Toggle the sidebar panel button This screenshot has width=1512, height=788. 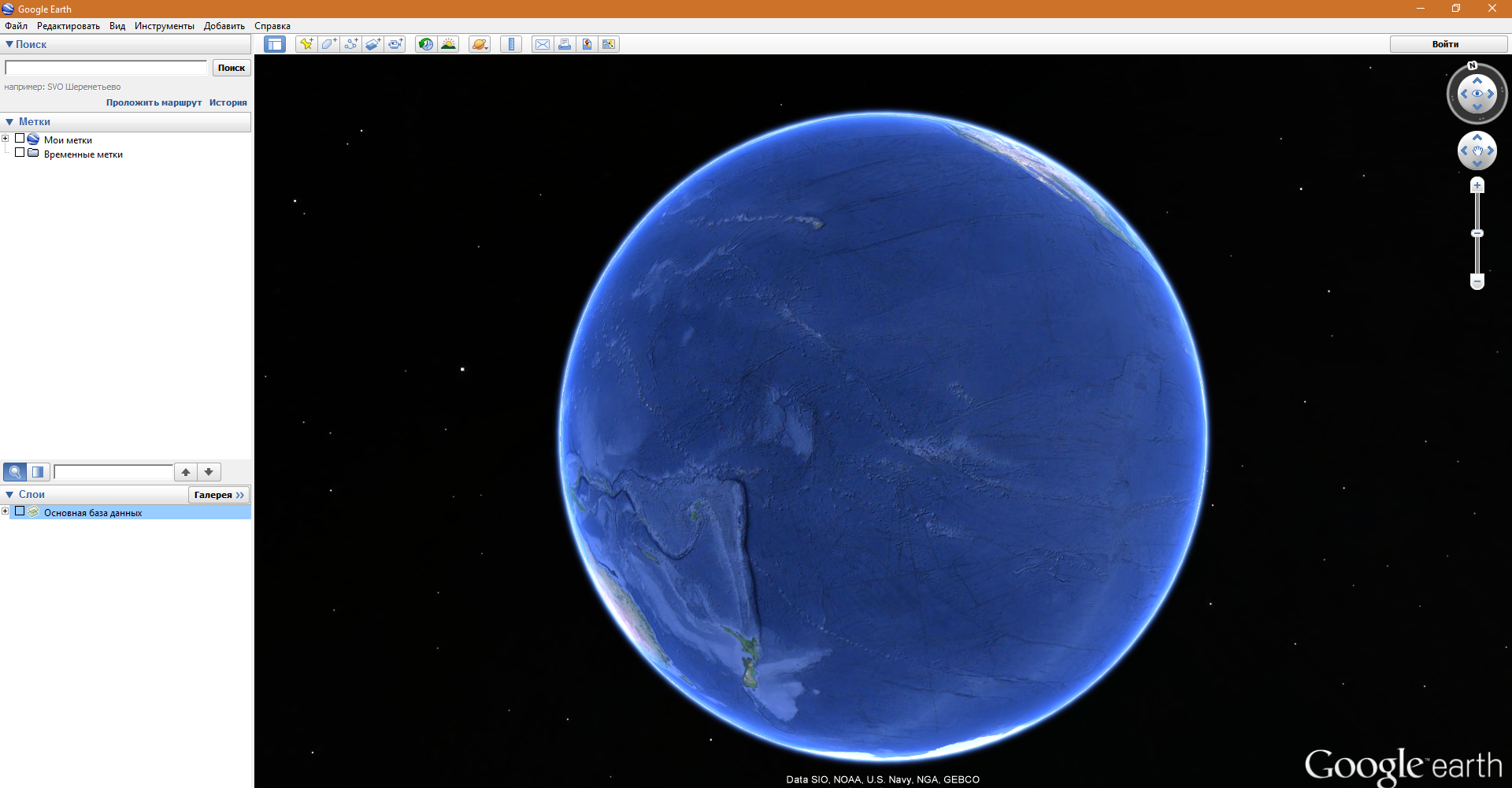pos(275,44)
